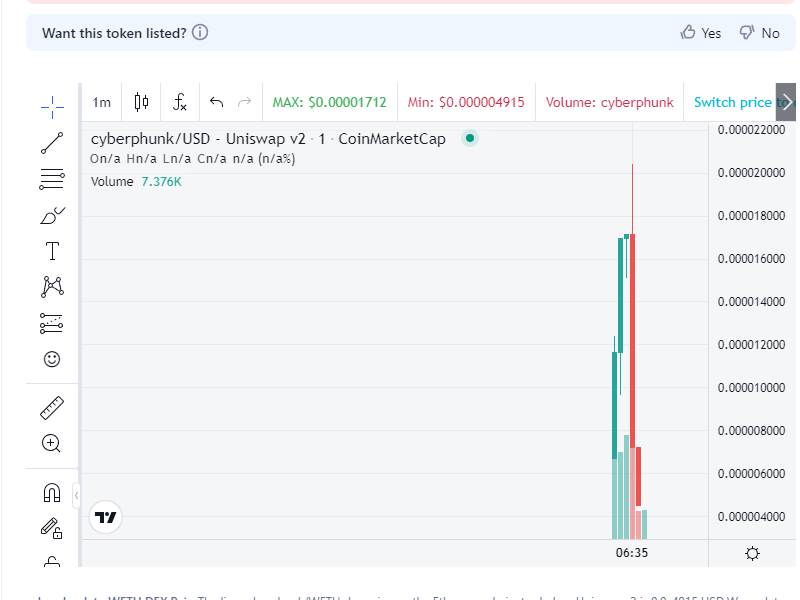Image resolution: width=800 pixels, height=600 pixels.
Task: Open the Emoji stickers tool
Action: coord(51,358)
